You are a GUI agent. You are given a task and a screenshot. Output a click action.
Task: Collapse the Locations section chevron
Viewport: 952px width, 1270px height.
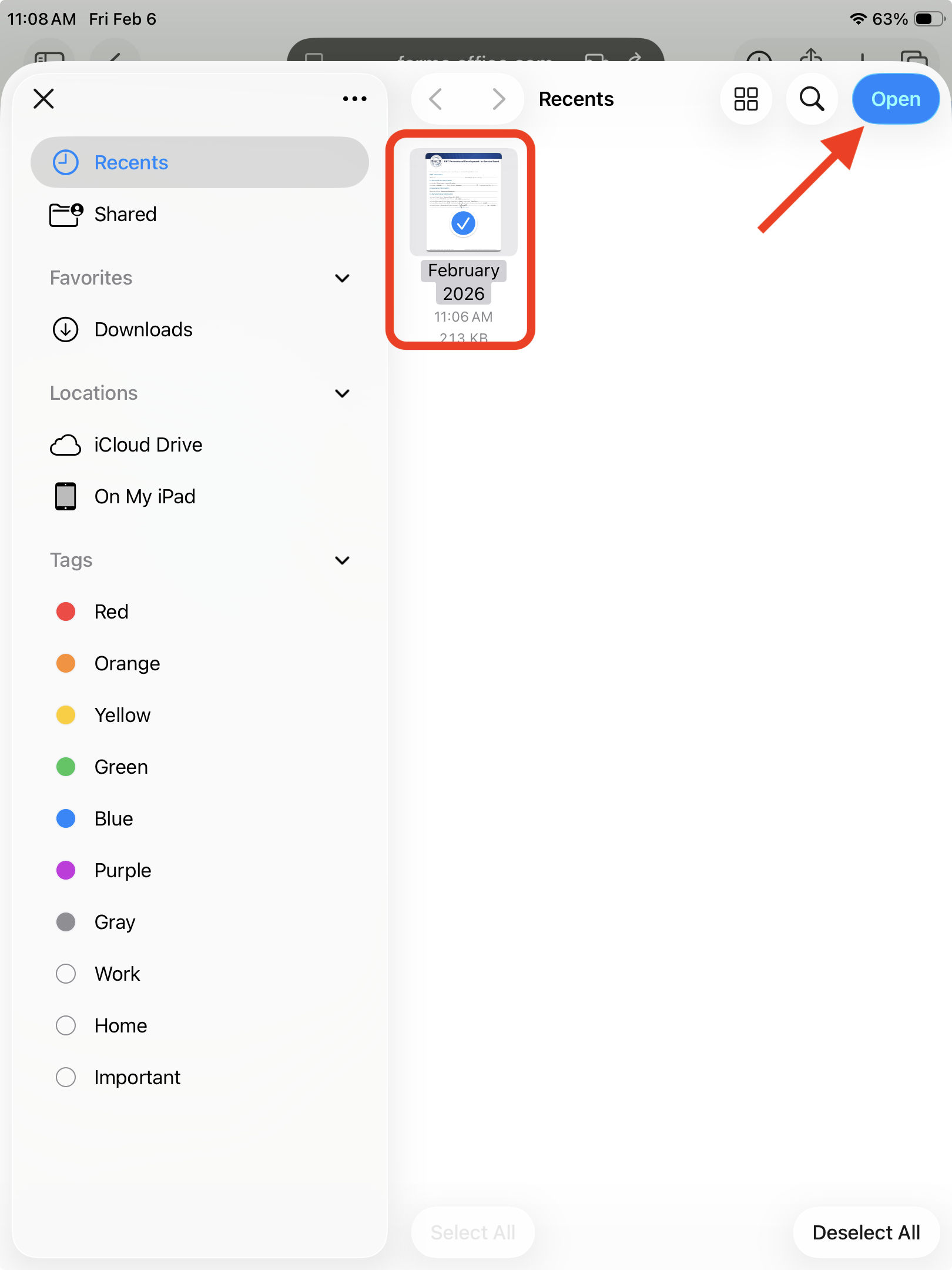[x=342, y=393]
